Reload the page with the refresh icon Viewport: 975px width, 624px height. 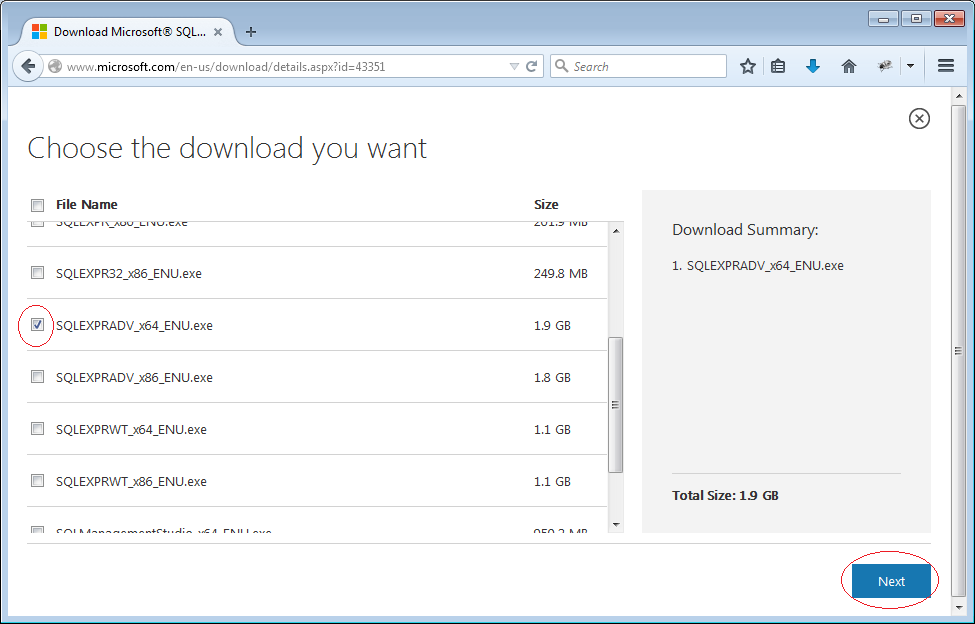click(532, 67)
